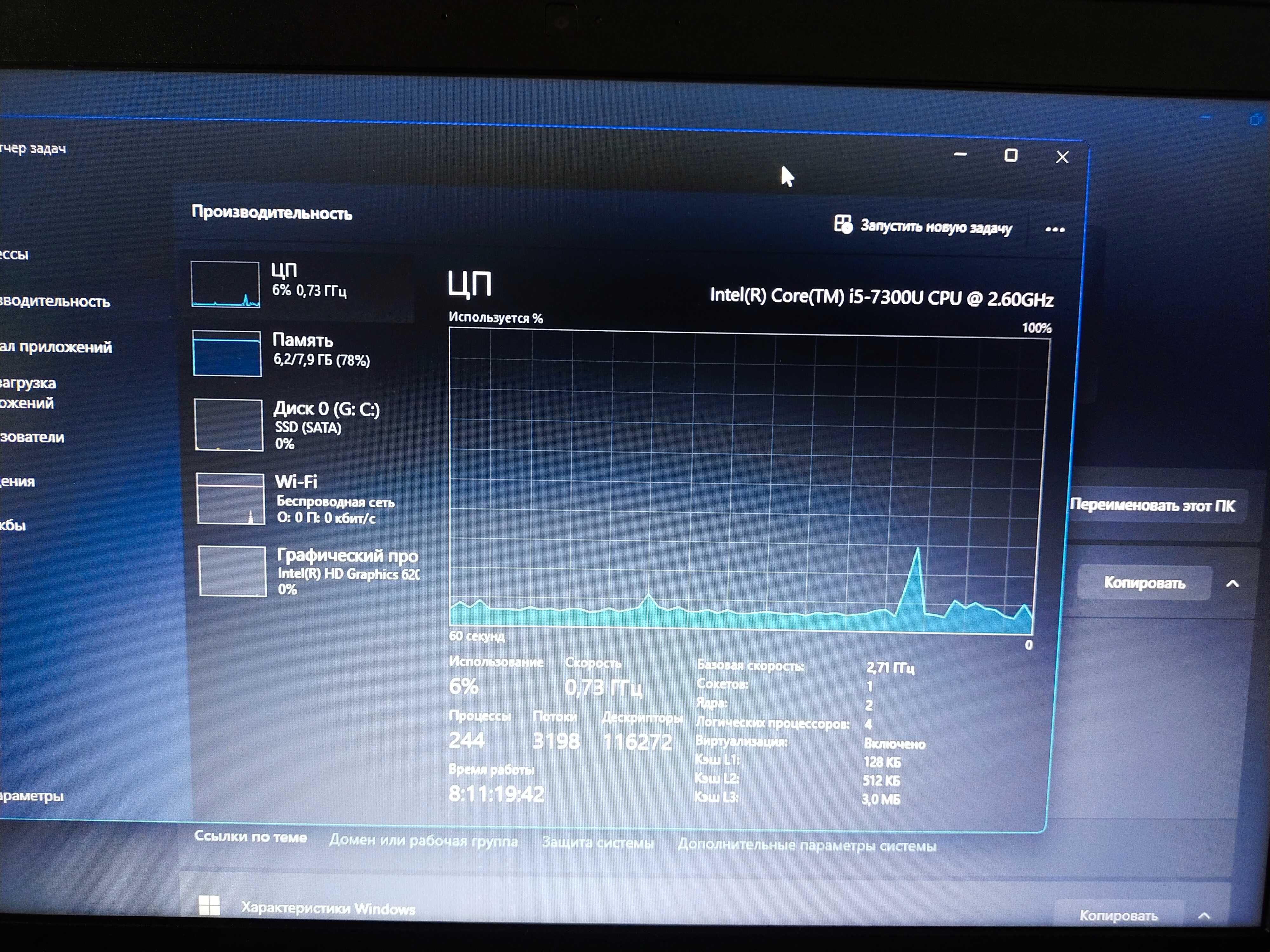This screenshot has height=952, width=1270.
Task: Open the Журнал приложений sidebar tab
Action: pyautogui.click(x=56, y=347)
